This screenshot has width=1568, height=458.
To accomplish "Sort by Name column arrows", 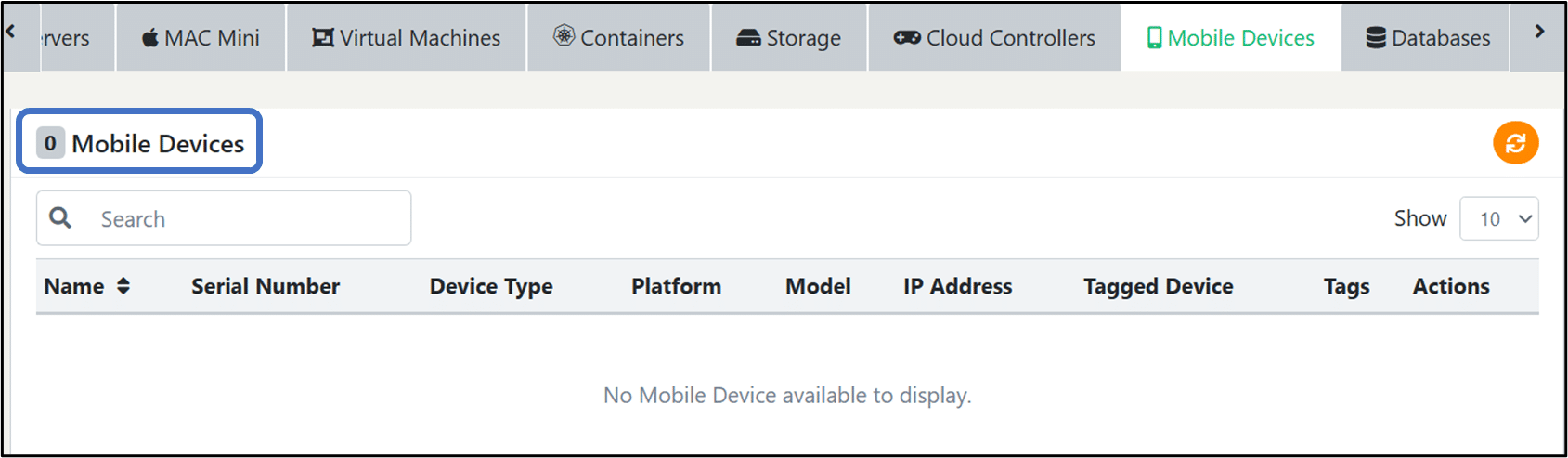I will (x=123, y=286).
